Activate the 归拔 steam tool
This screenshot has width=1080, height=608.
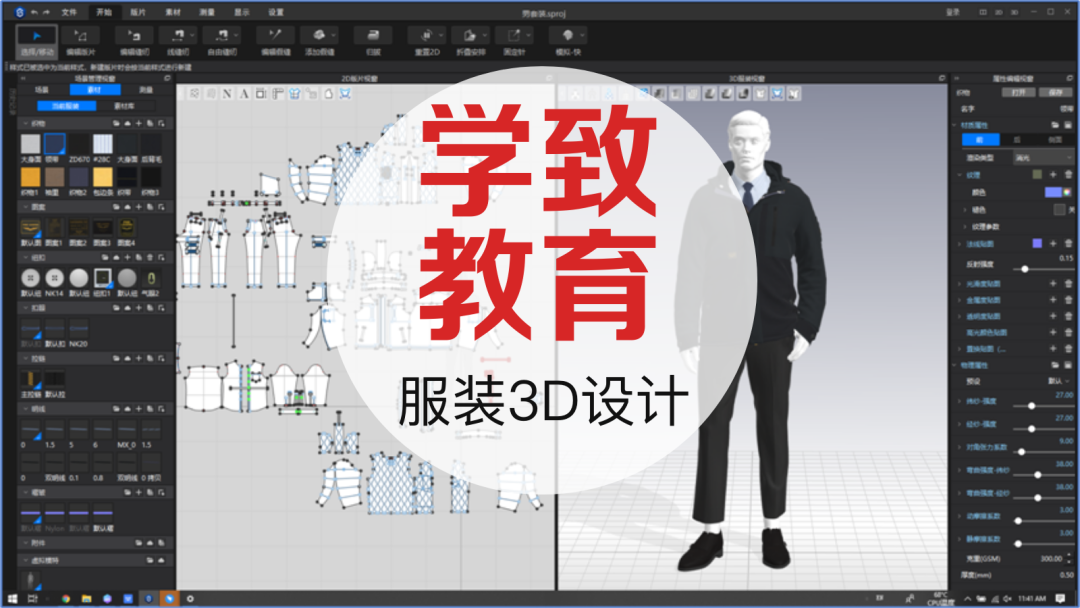373,38
